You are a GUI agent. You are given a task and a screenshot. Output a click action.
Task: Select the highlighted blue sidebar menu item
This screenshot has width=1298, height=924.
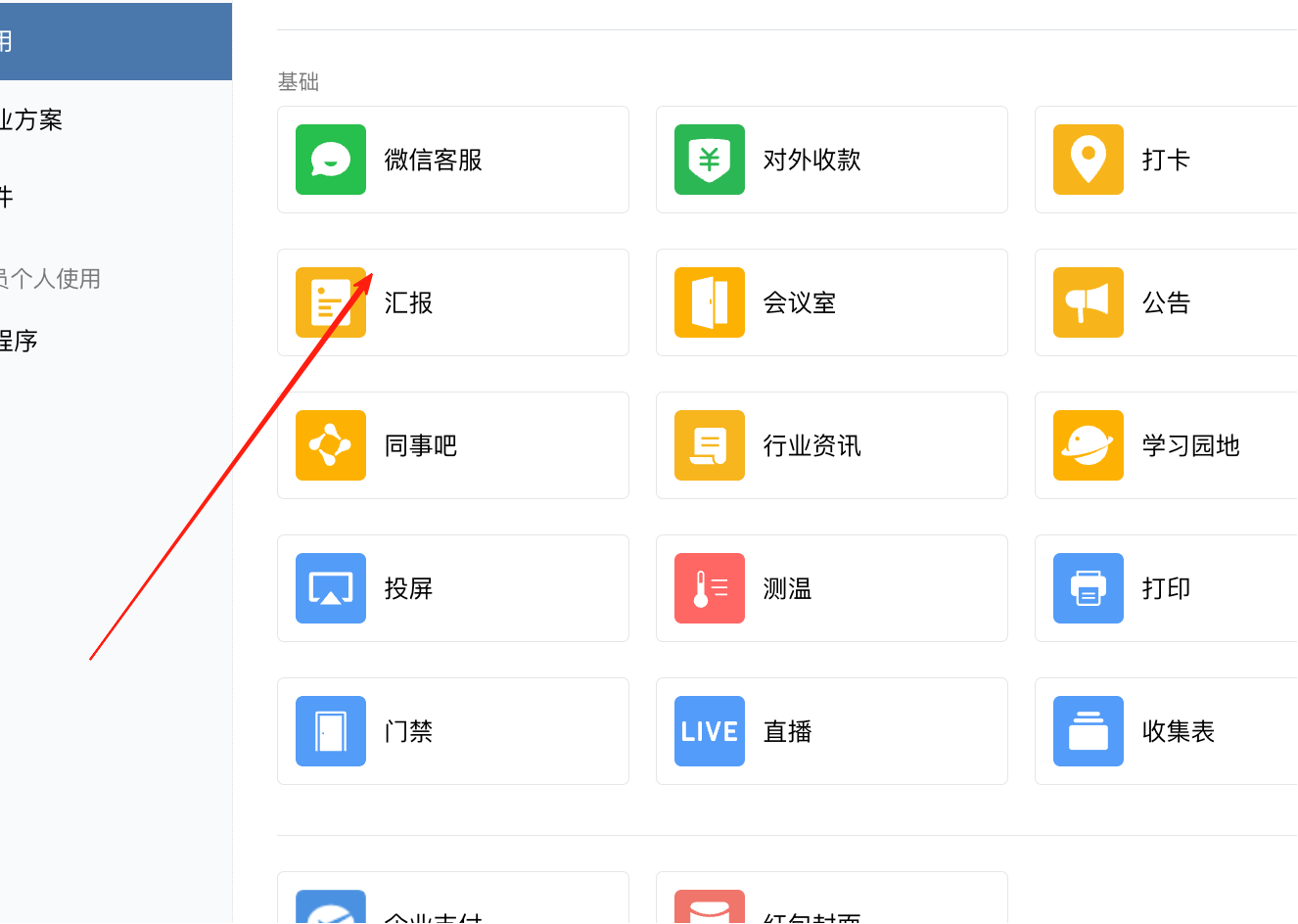point(116,41)
